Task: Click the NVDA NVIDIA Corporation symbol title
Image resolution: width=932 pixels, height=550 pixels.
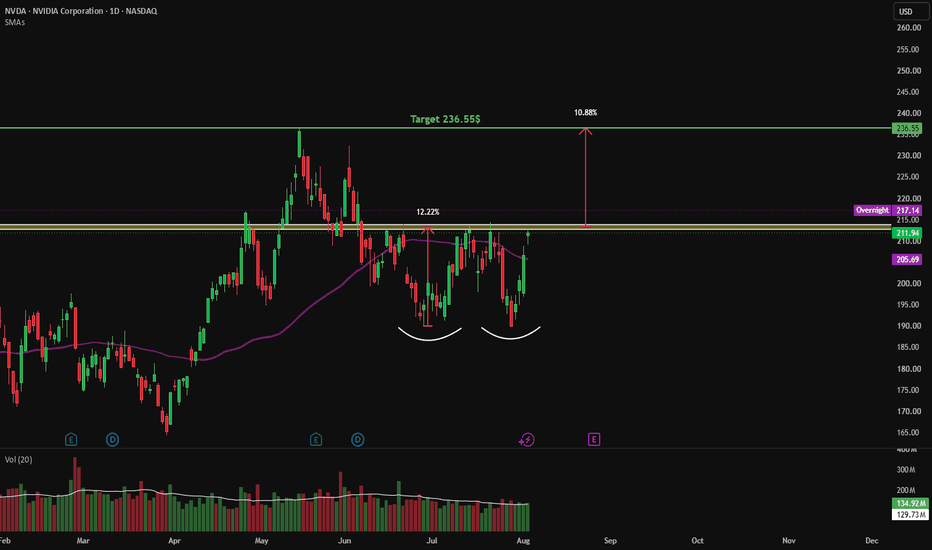Action: (81, 11)
